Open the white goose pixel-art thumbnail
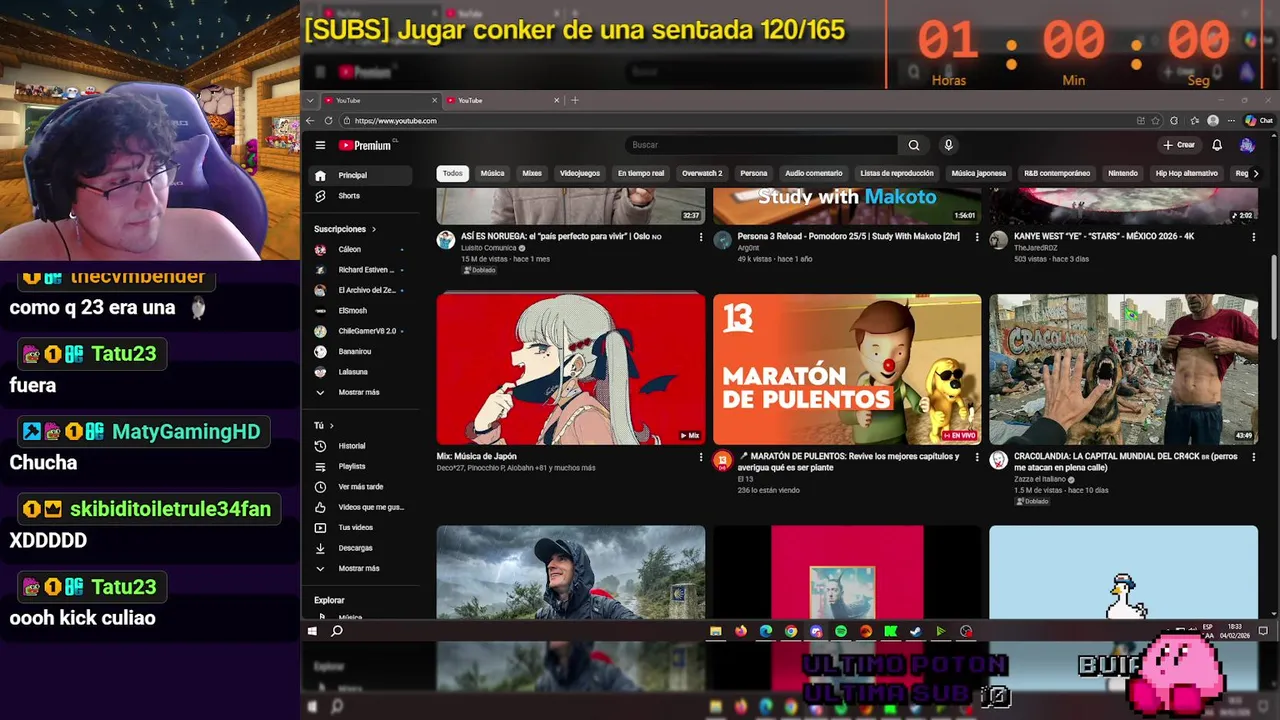 point(1123,572)
